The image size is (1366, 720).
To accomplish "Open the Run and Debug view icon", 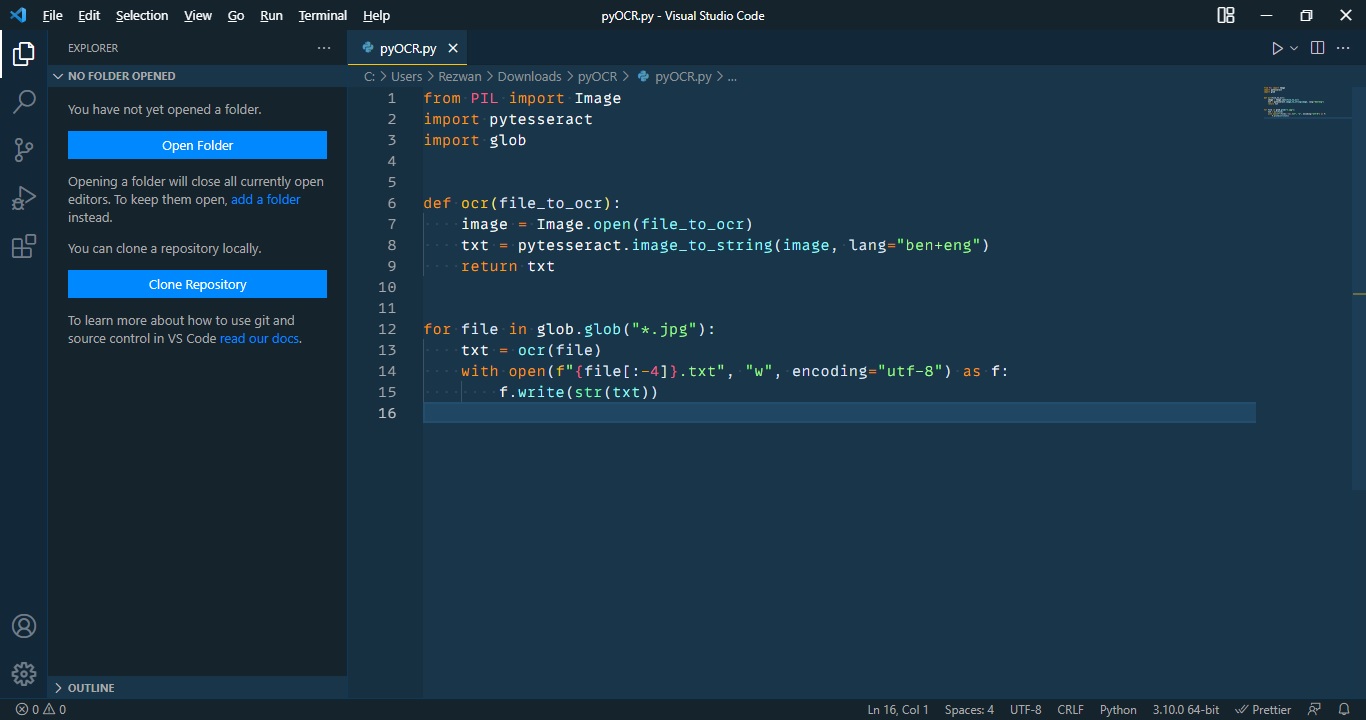I will 24,198.
